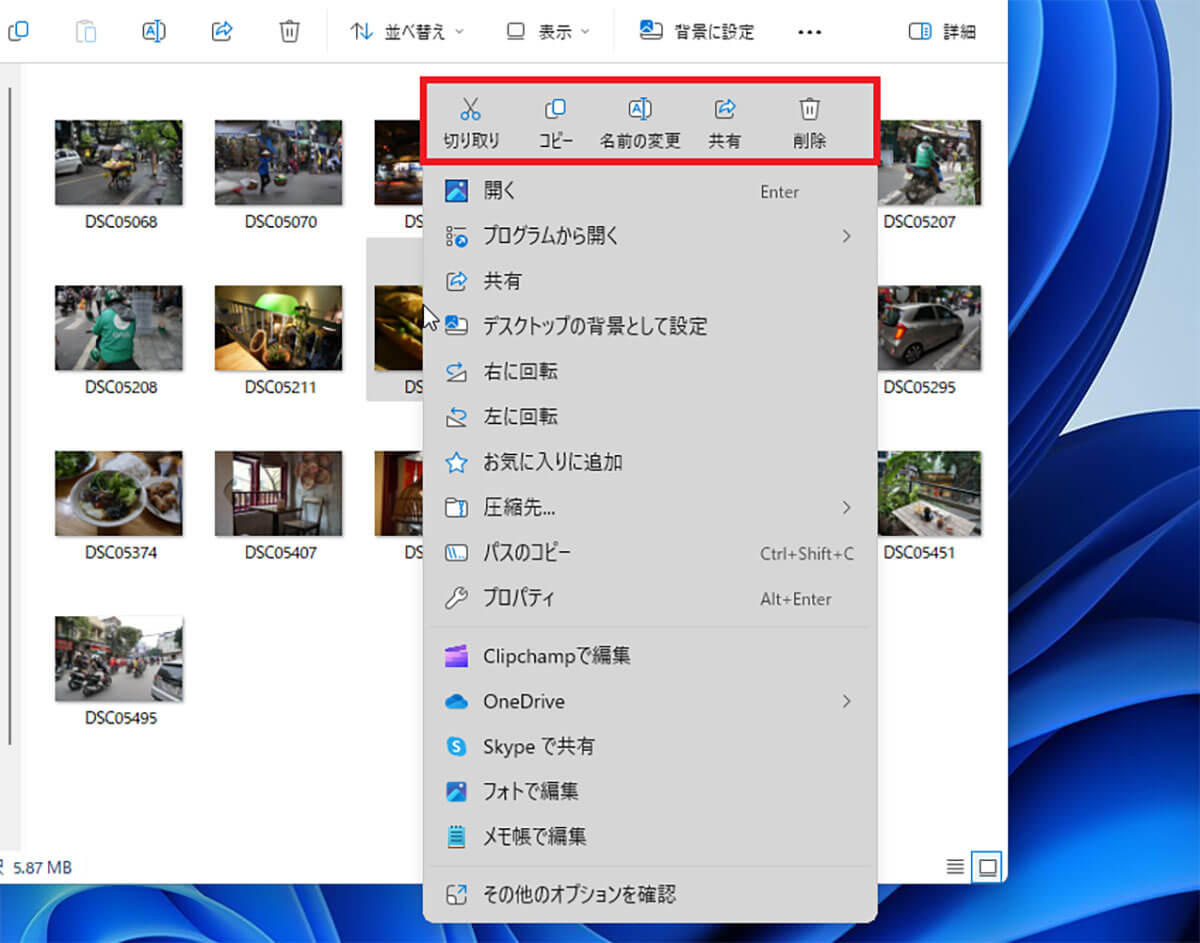
Task: Choose Clipchampで編集 menu entry
Action: [x=650, y=656]
